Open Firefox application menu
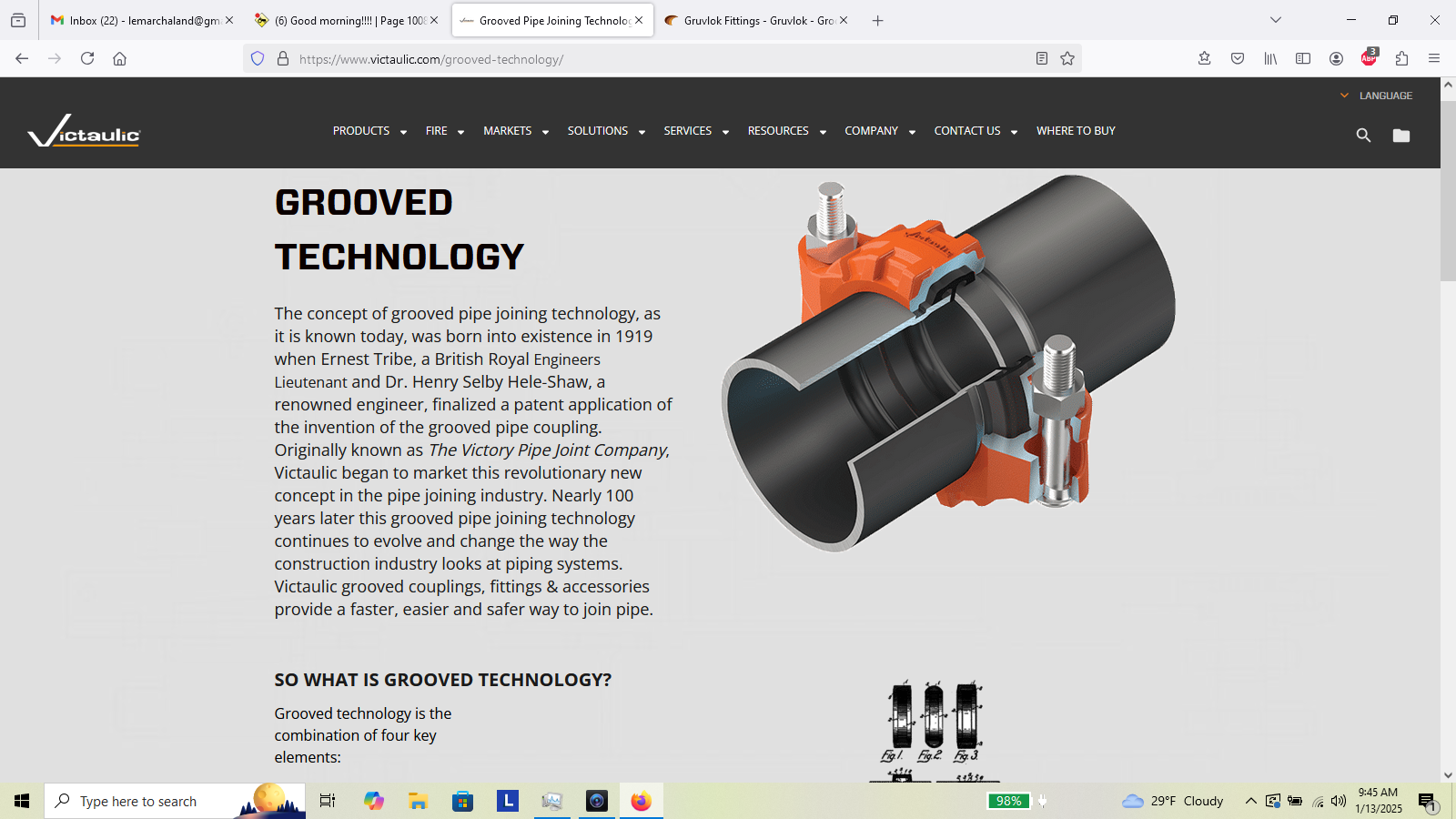This screenshot has height=819, width=1456. [1434, 58]
